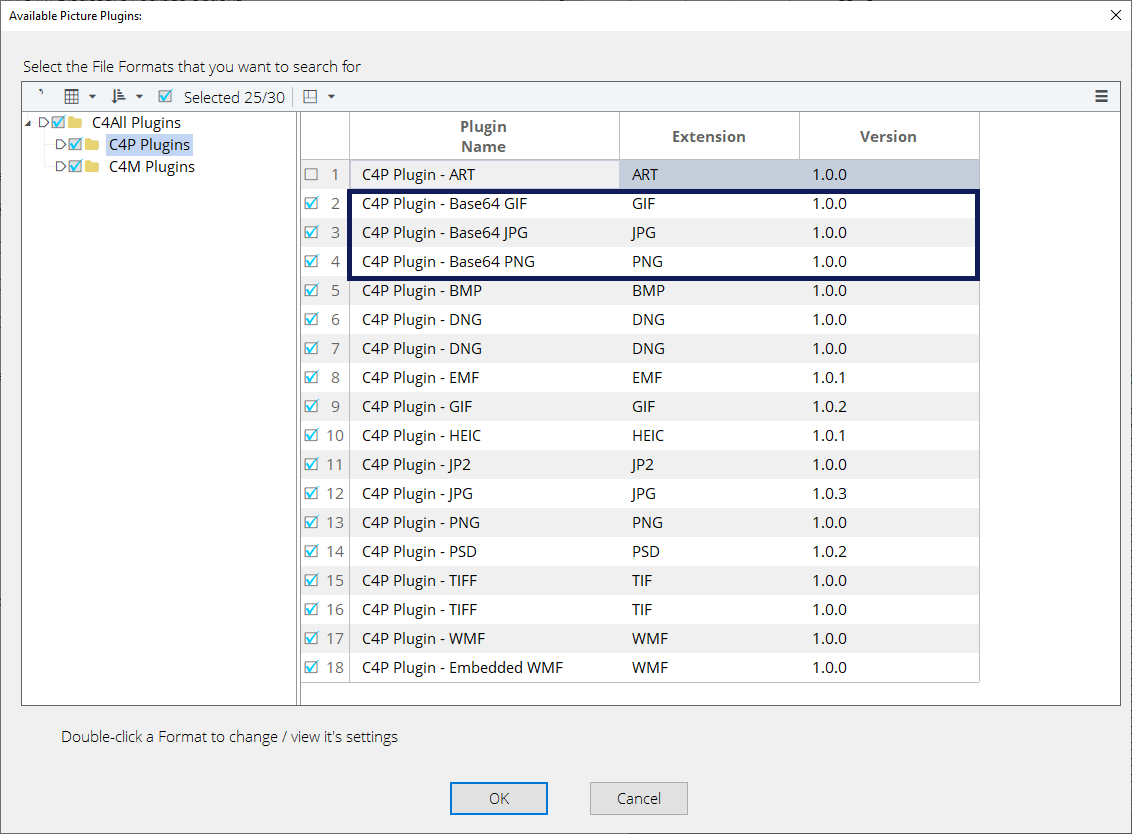Select the "C4P Plugin - JP2" name
Image resolution: width=1132 pixels, height=834 pixels.
pyautogui.click(x=417, y=464)
